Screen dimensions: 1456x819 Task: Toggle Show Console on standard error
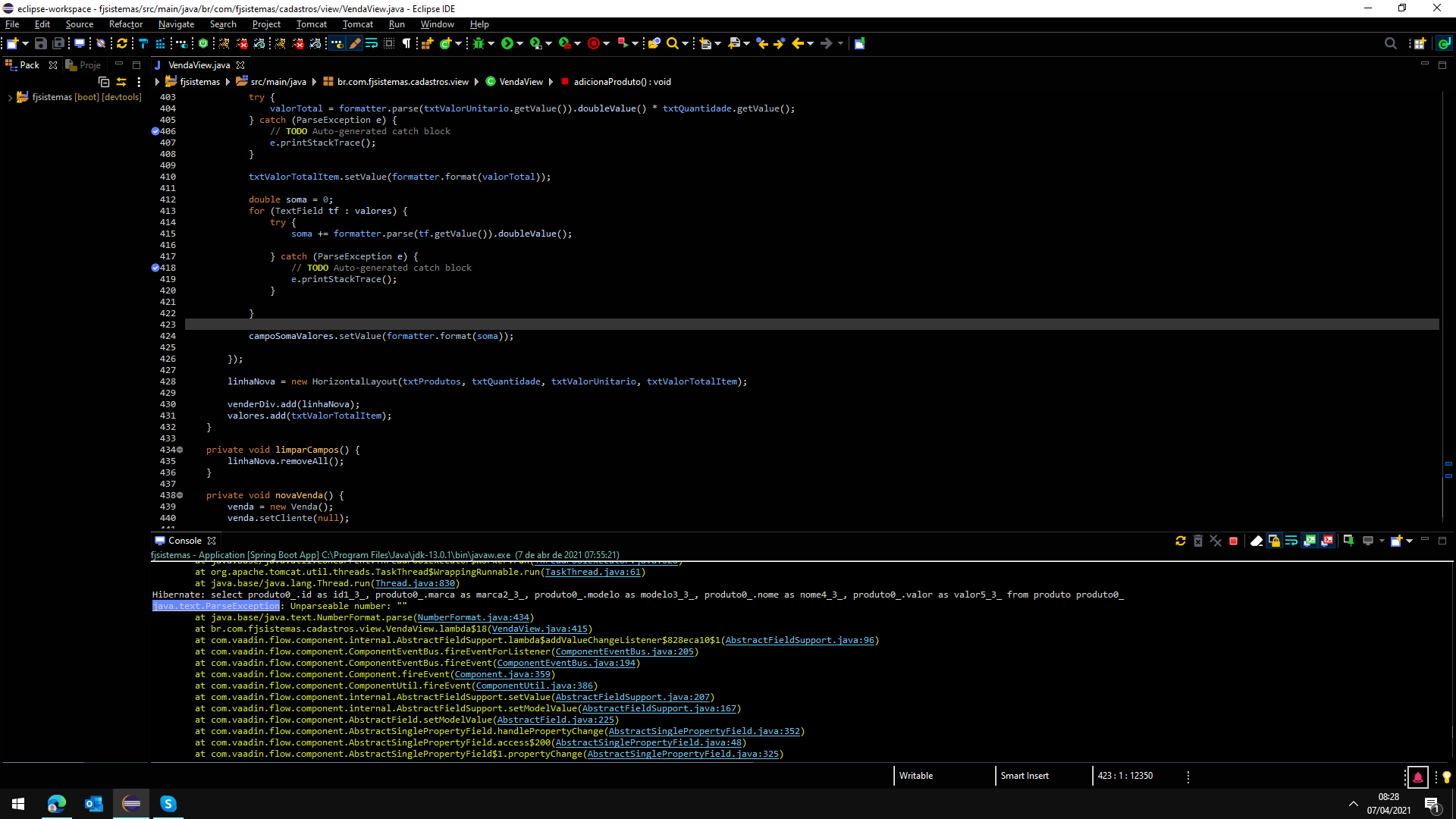[x=1327, y=541]
